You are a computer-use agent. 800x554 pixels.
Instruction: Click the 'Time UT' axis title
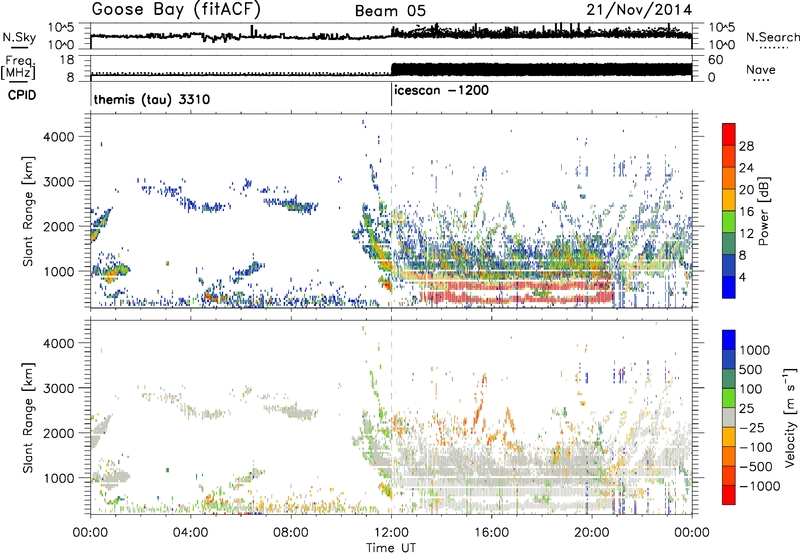coord(391,548)
